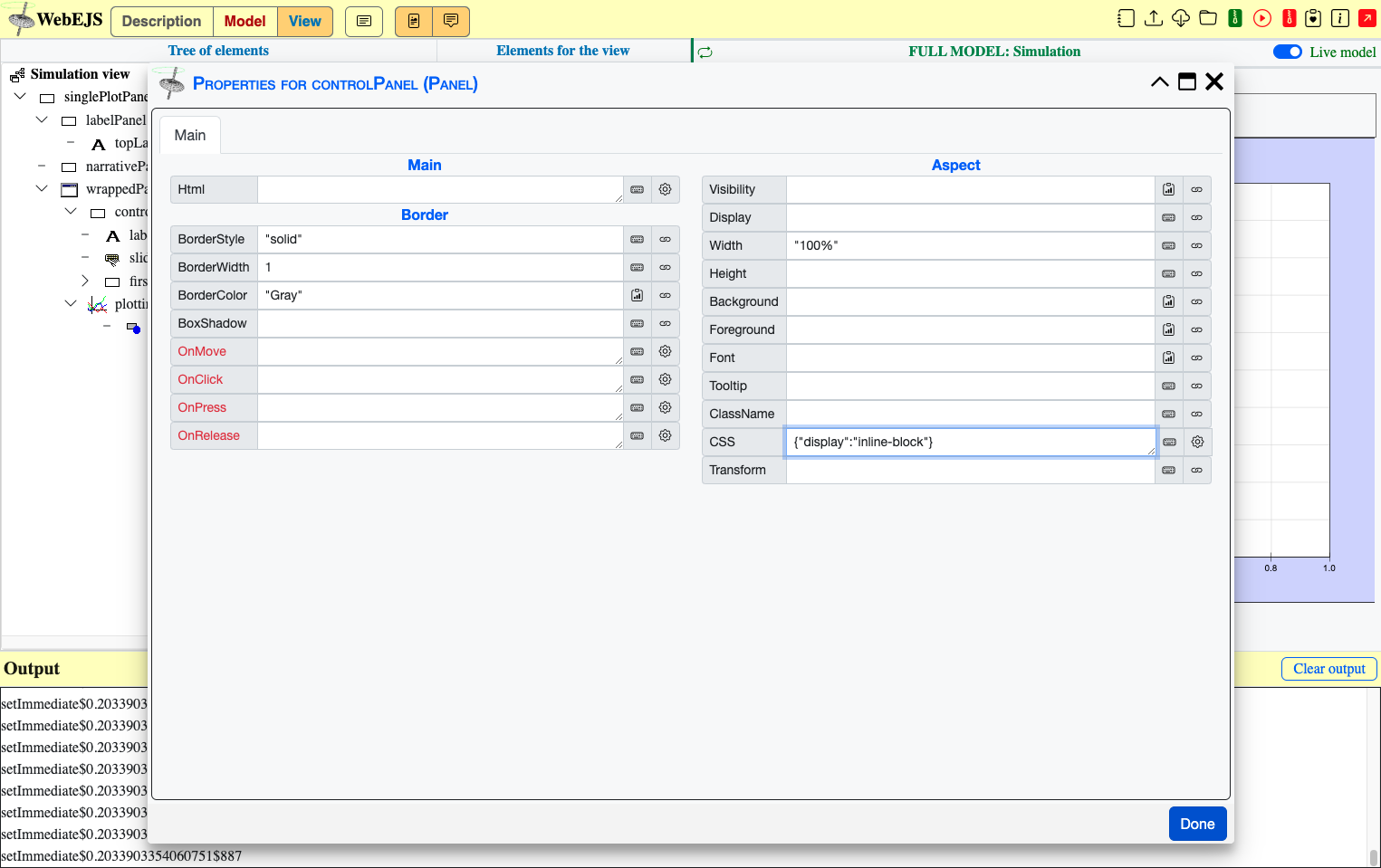Click the Clear output button

point(1329,669)
